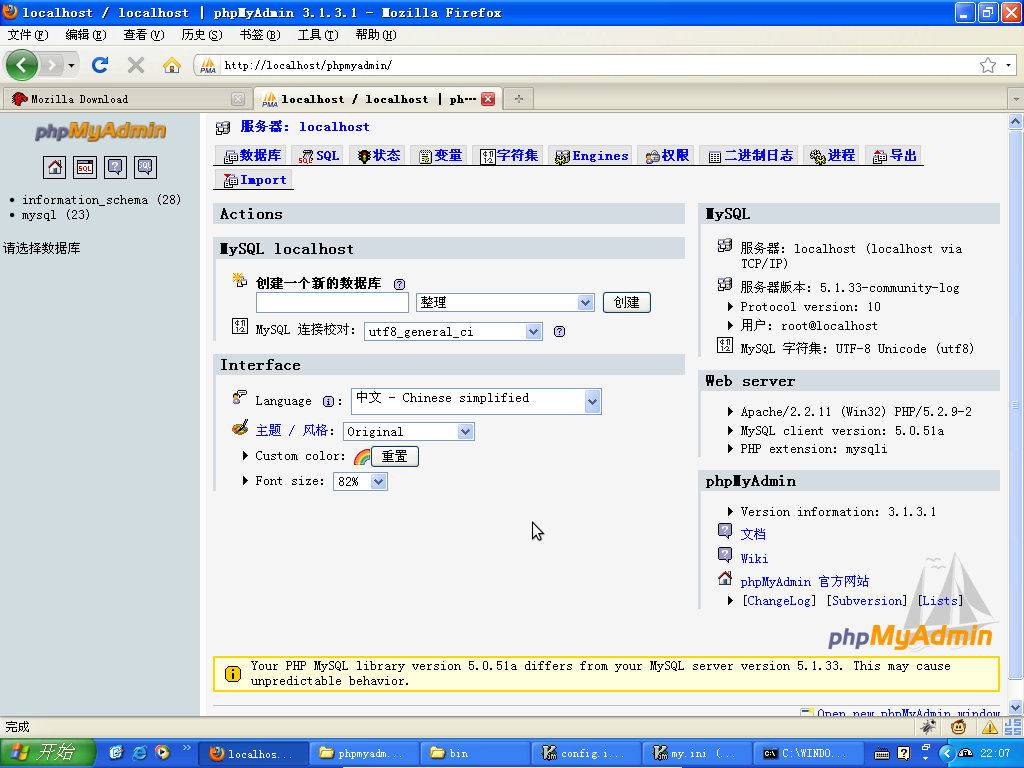
Task: Open the Language selection dropdown
Action: pyautogui.click(x=476, y=401)
